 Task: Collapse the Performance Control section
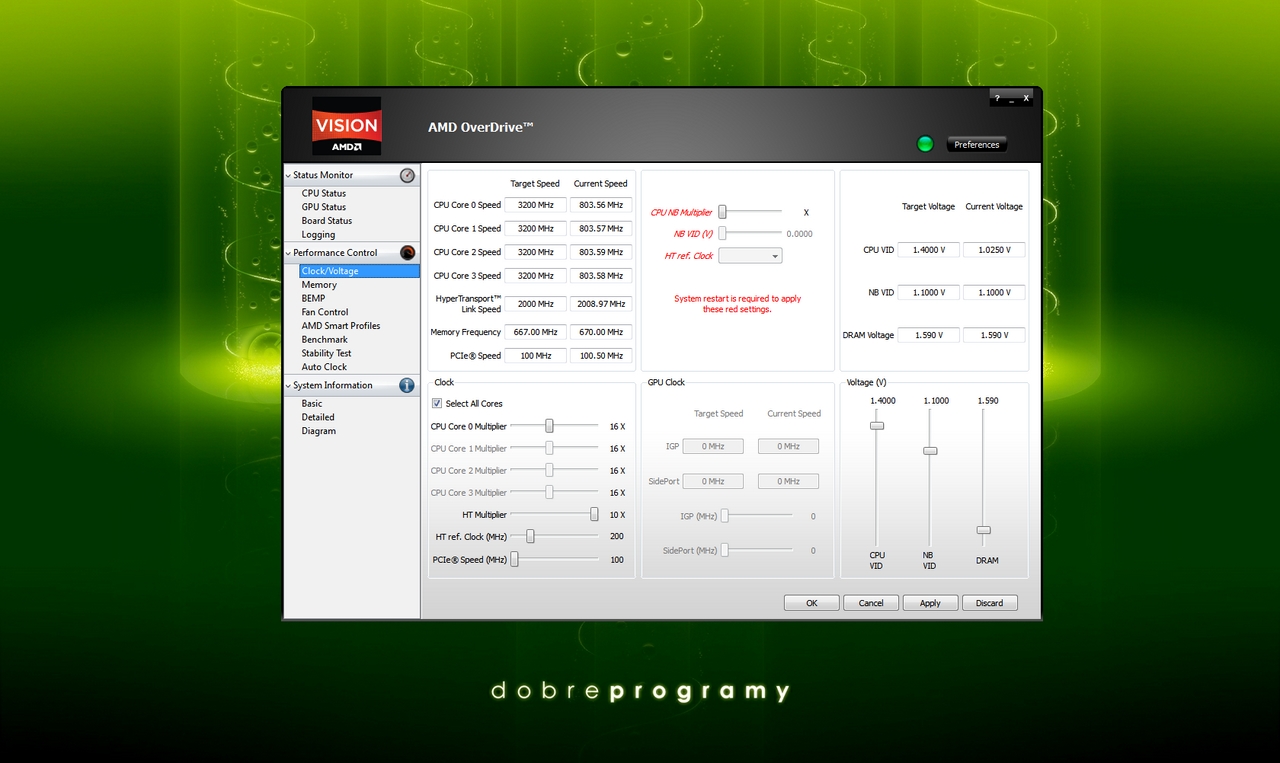(289, 254)
